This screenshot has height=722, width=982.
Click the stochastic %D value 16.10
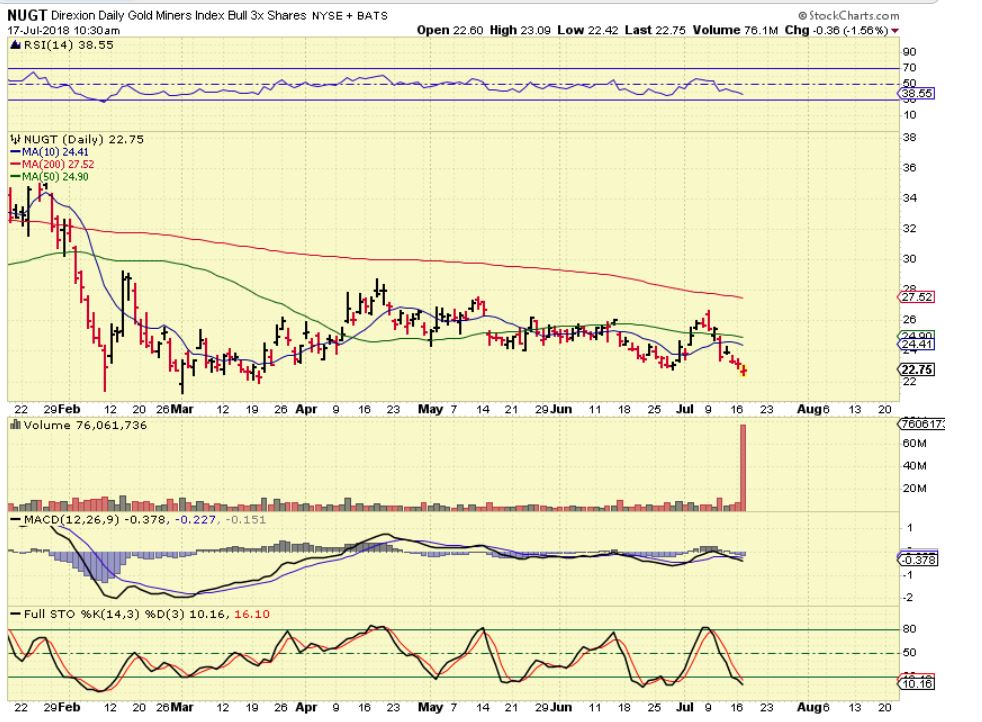tap(252, 614)
